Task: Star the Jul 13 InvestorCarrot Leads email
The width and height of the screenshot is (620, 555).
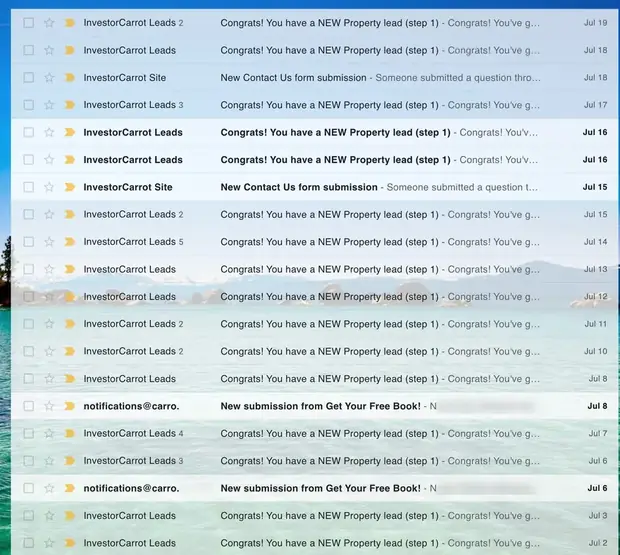Action: pos(49,269)
